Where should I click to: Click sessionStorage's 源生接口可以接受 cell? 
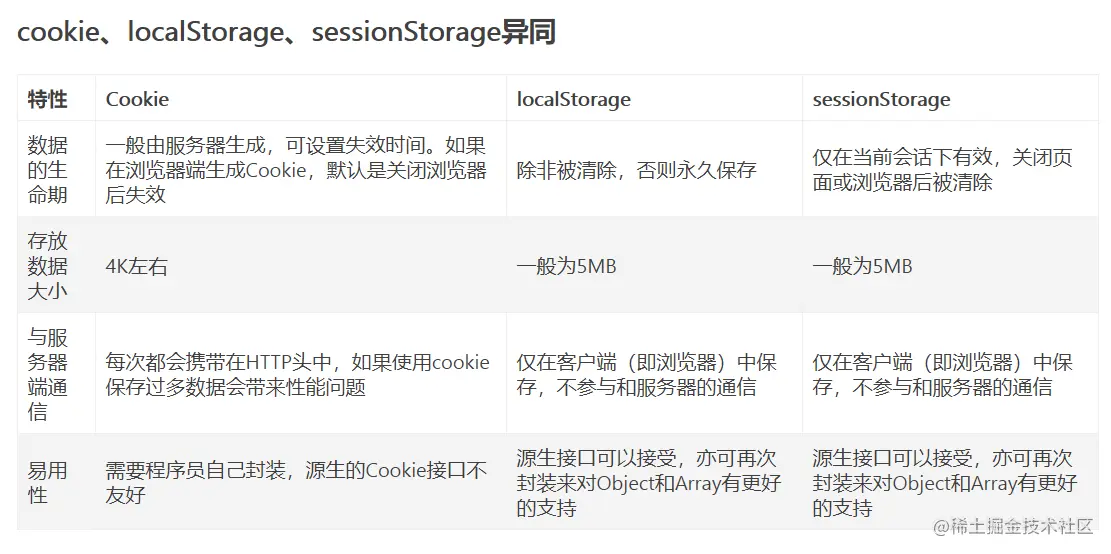(944, 482)
